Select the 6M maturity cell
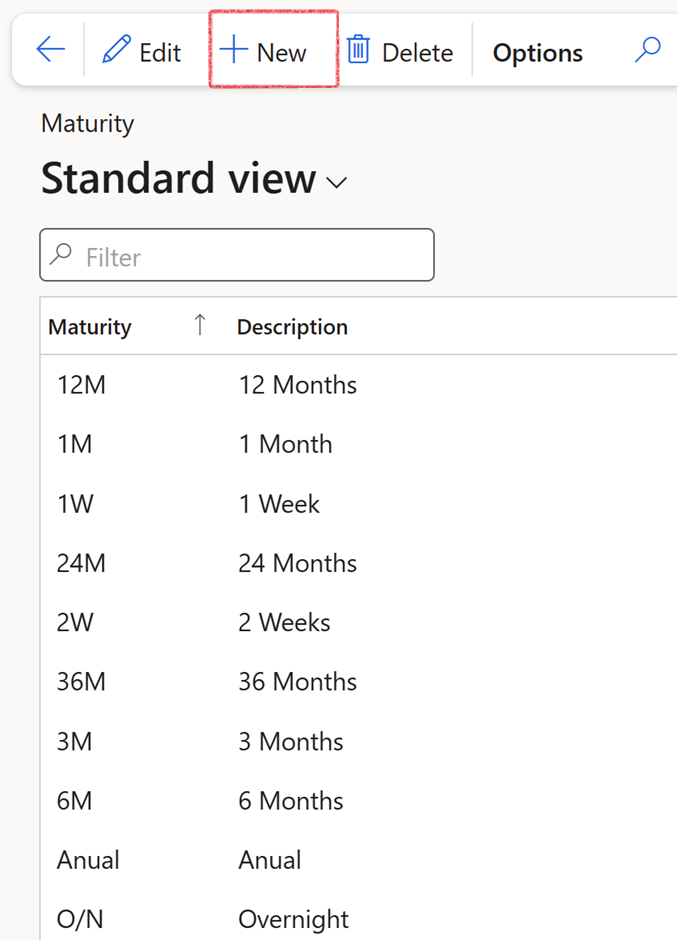 (74, 801)
